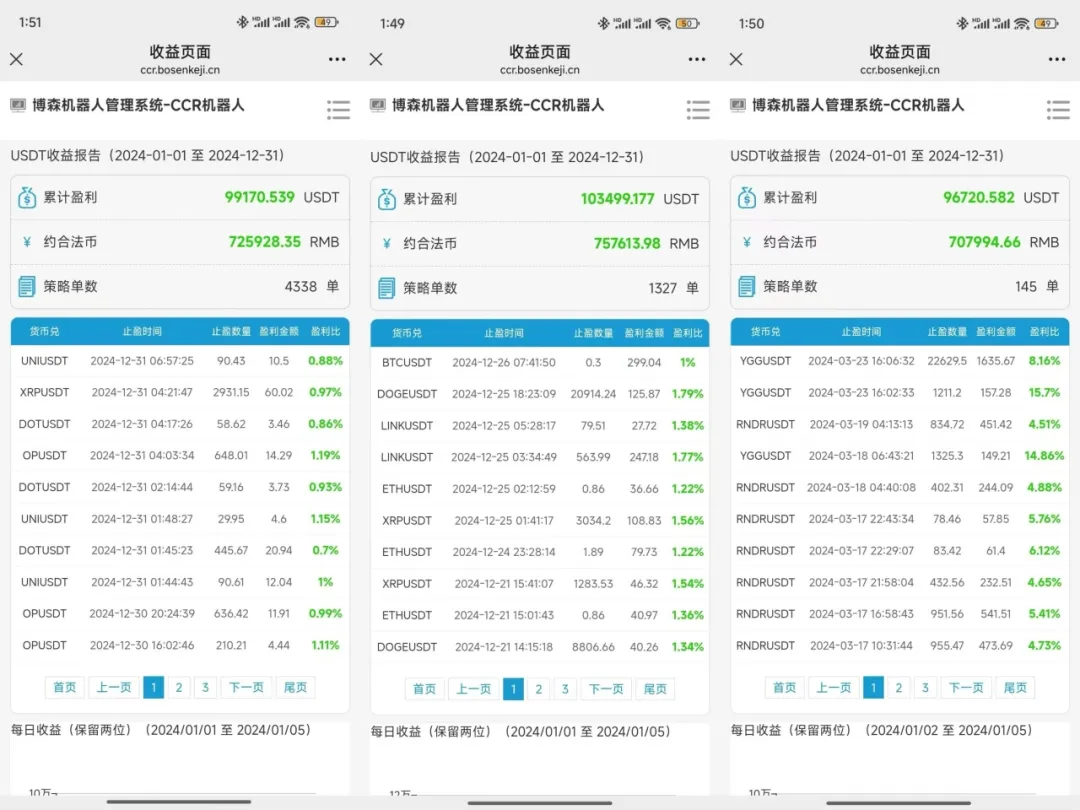Click the 103499.177 cumulative profit value

[617, 199]
